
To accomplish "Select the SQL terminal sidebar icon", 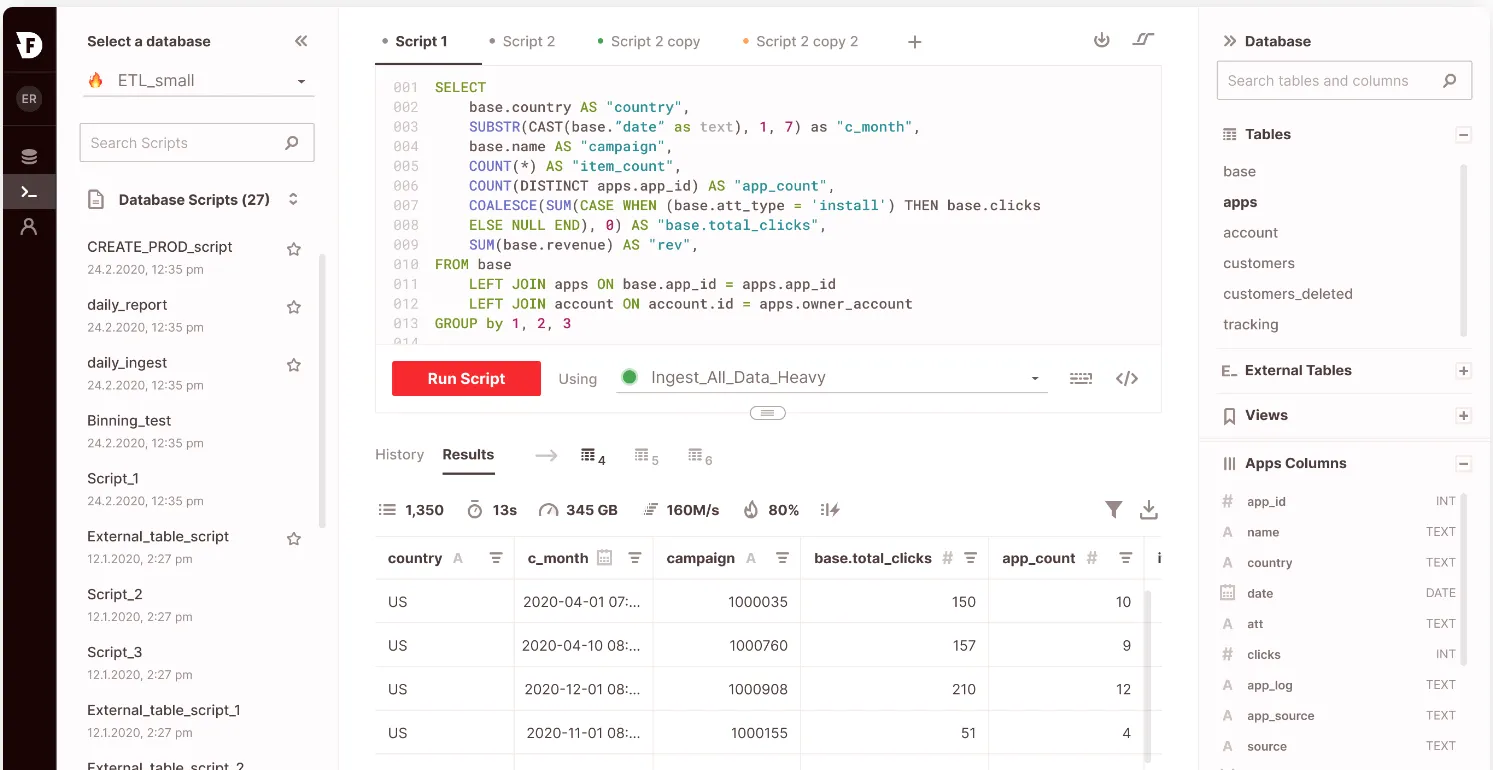I will coord(29,192).
